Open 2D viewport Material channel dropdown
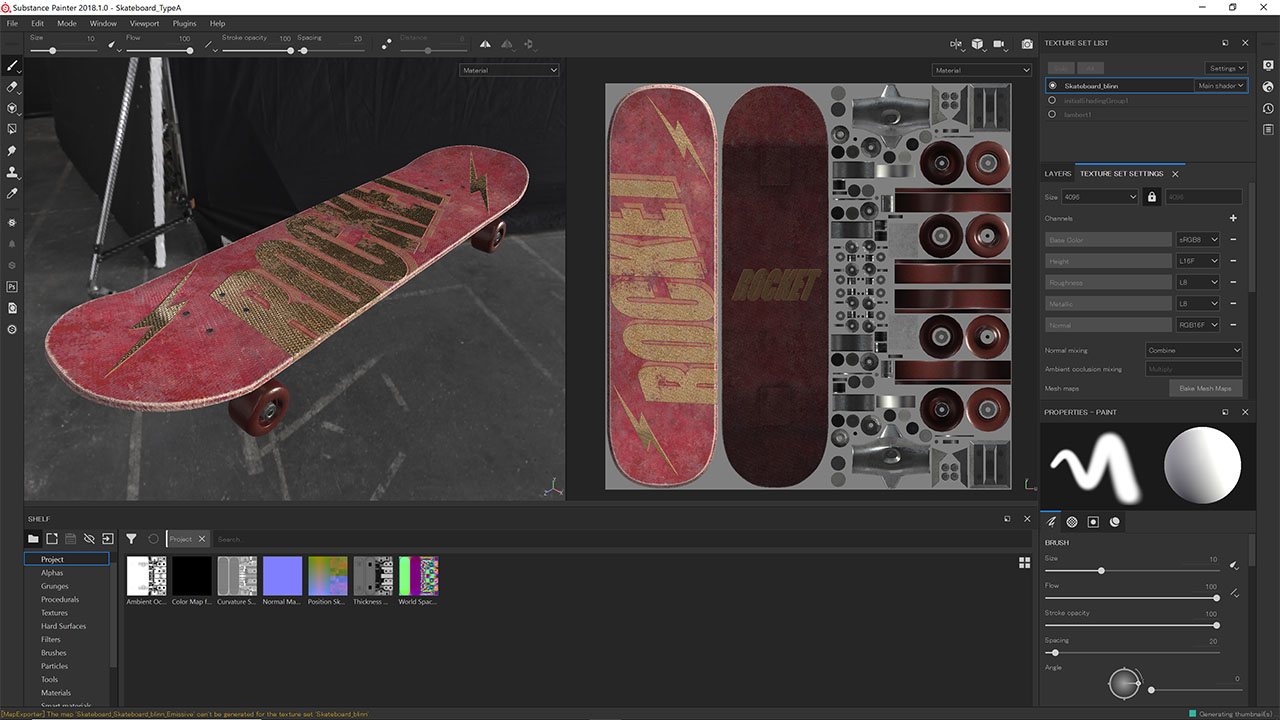The height and width of the screenshot is (720, 1280). 981,70
